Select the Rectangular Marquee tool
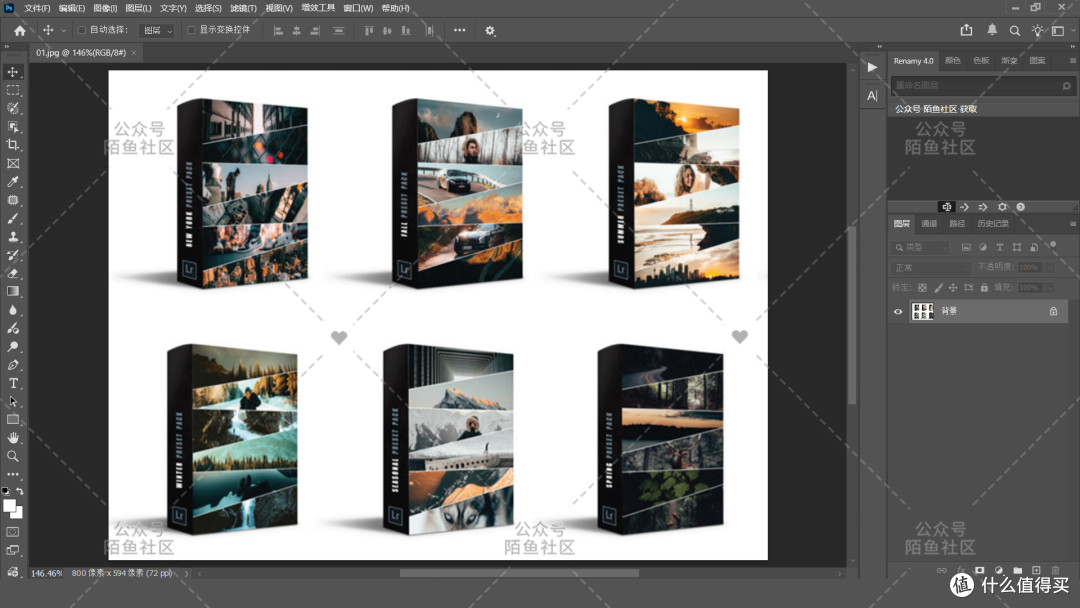 pyautogui.click(x=12, y=90)
